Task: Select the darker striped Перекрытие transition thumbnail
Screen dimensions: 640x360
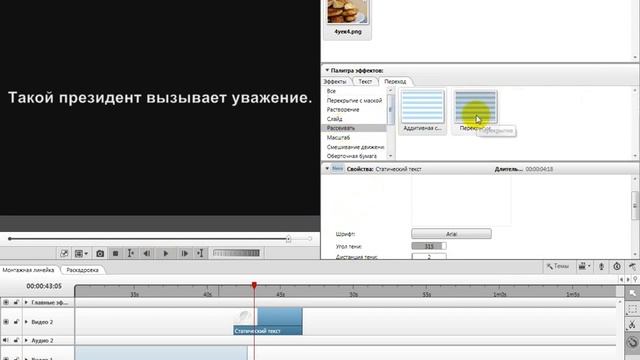Action: click(476, 107)
